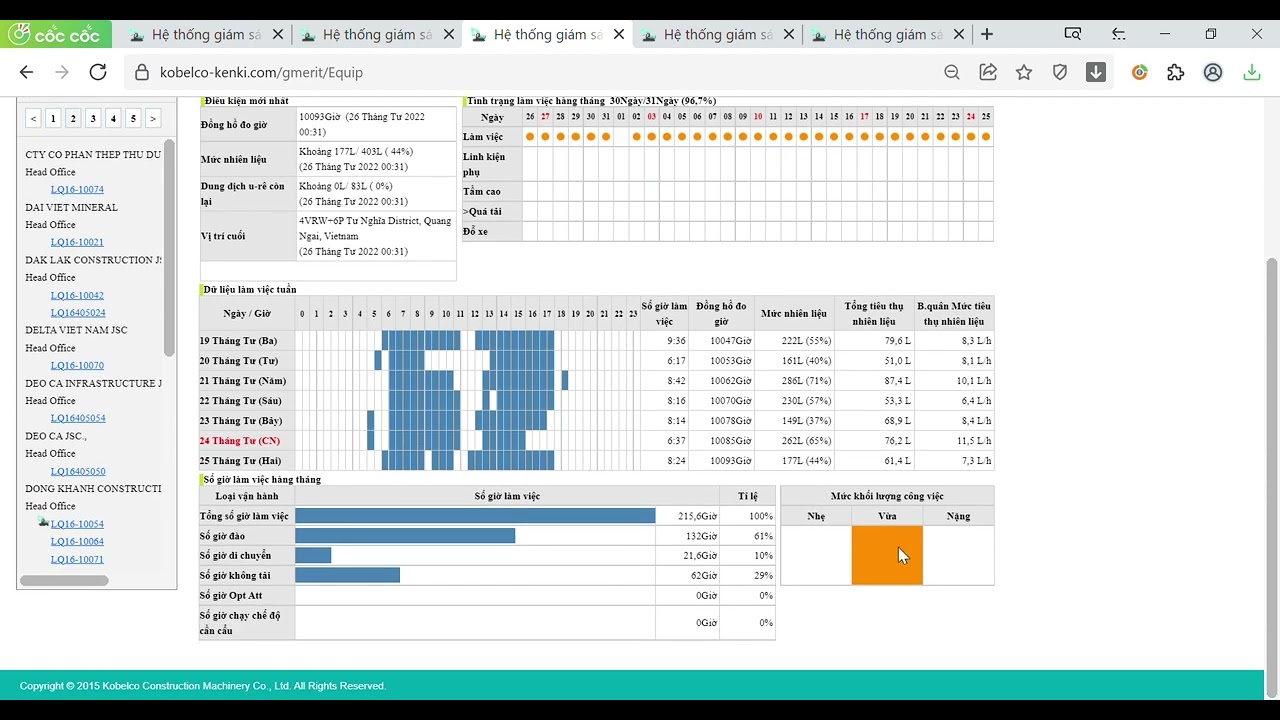Open the shield protection icon
This screenshot has width=1280, height=720.
[1060, 72]
